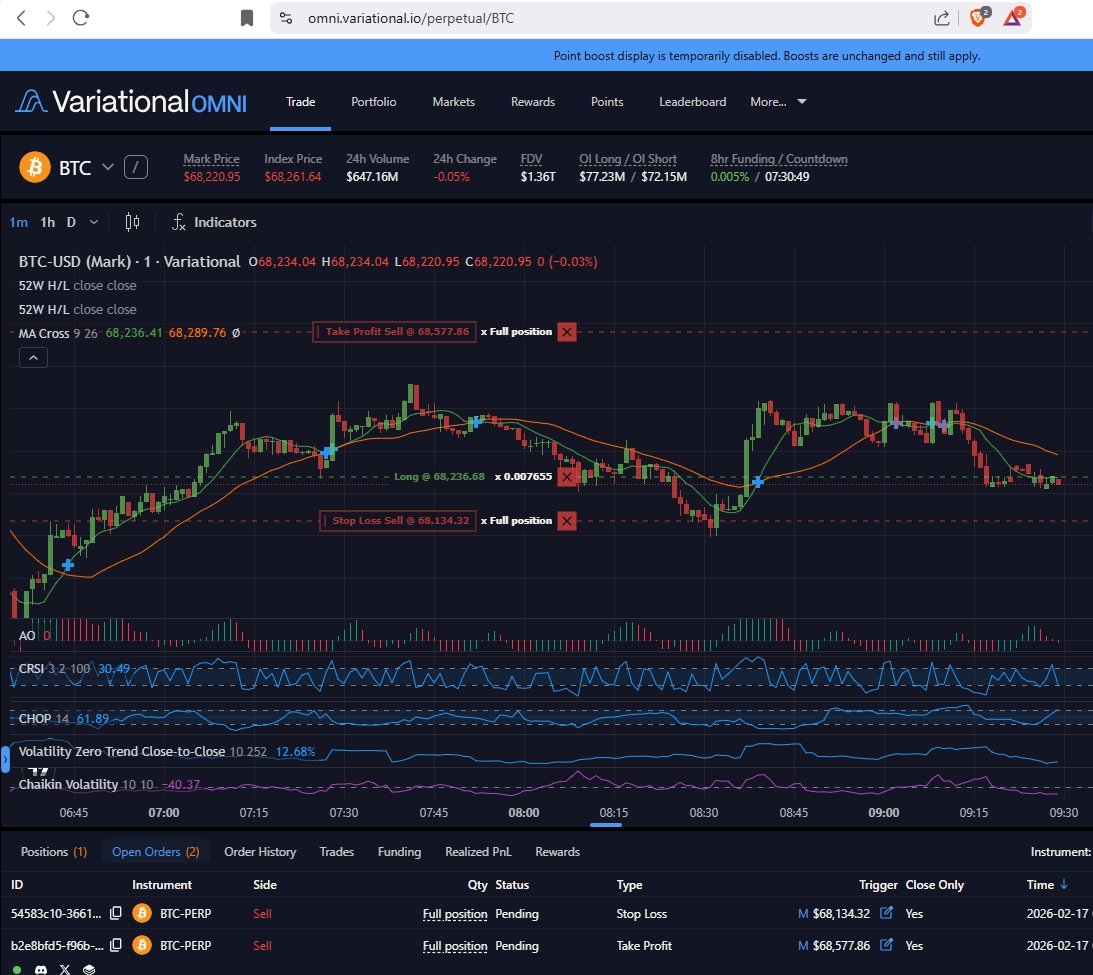
Task: Open the additional timeframe chevron after D
Action: click(x=94, y=222)
